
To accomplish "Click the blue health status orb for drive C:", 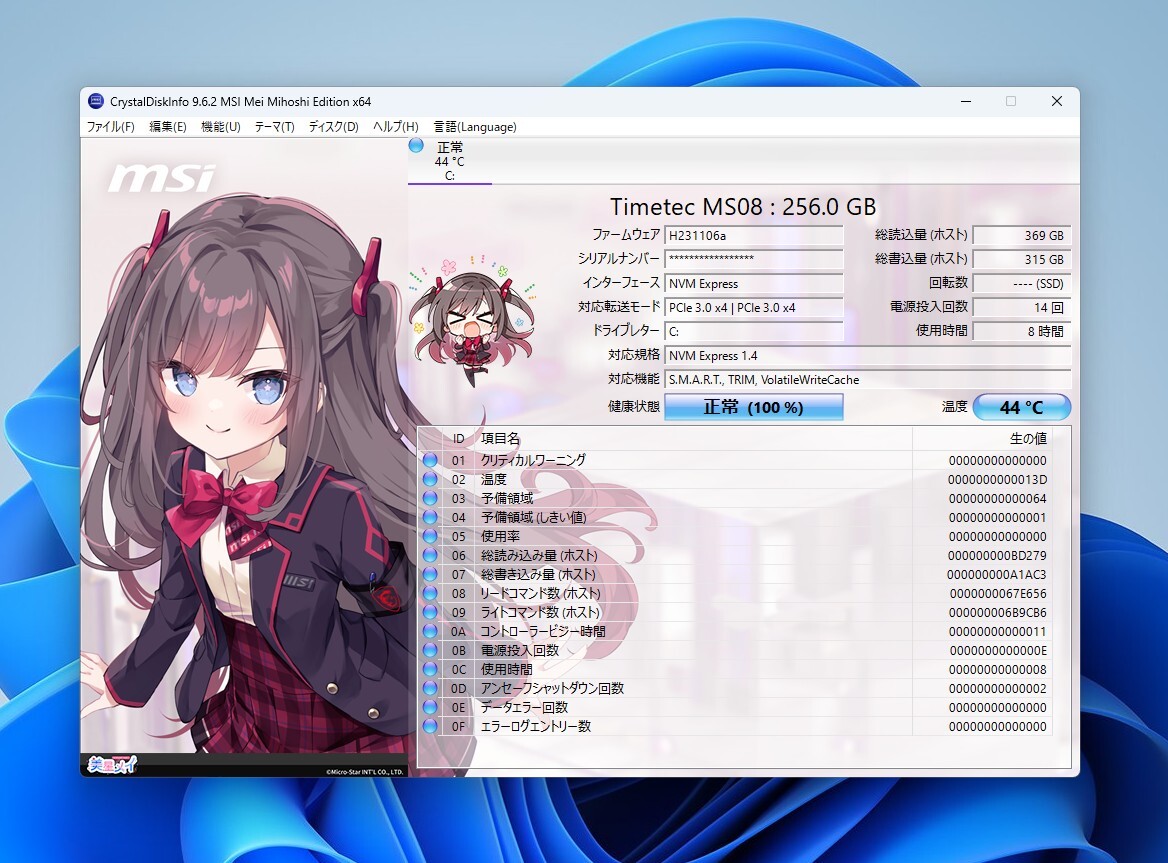I will tap(416, 146).
